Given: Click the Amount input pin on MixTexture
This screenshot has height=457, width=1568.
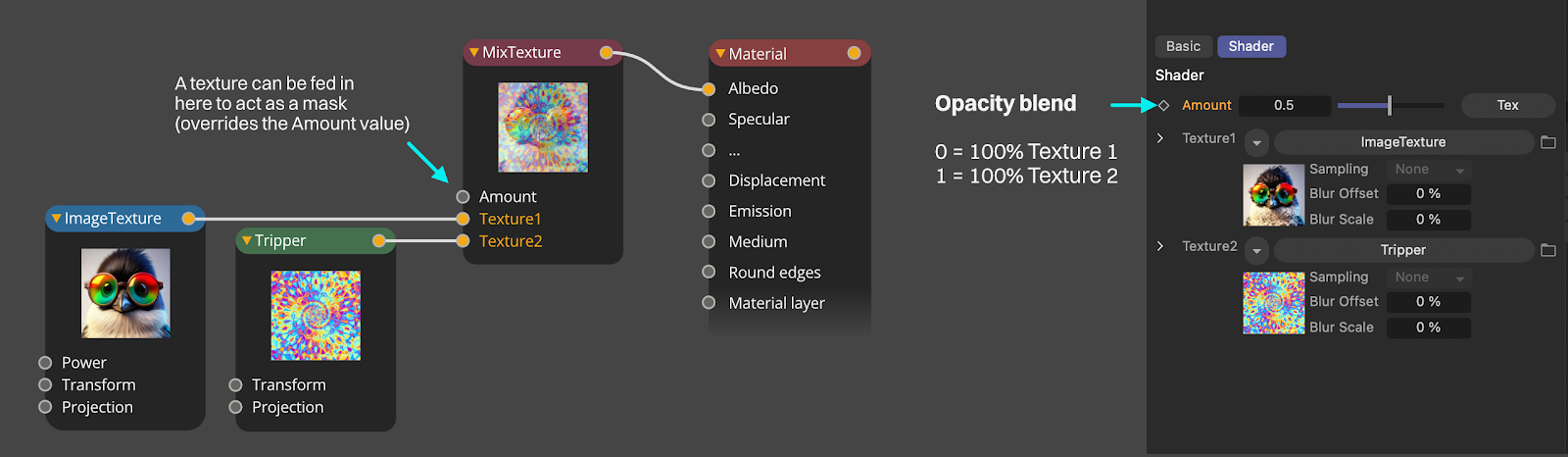Looking at the screenshot, I should pyautogui.click(x=463, y=196).
